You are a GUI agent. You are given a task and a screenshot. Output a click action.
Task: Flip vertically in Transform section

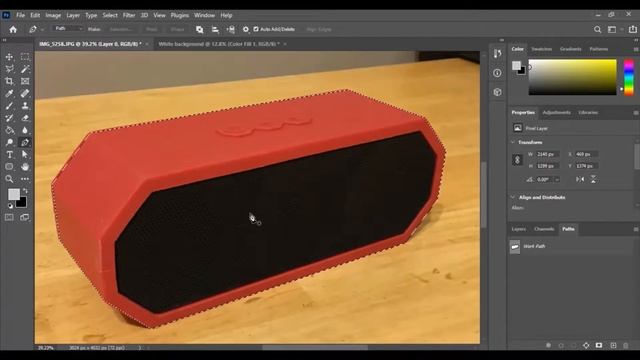coord(593,179)
